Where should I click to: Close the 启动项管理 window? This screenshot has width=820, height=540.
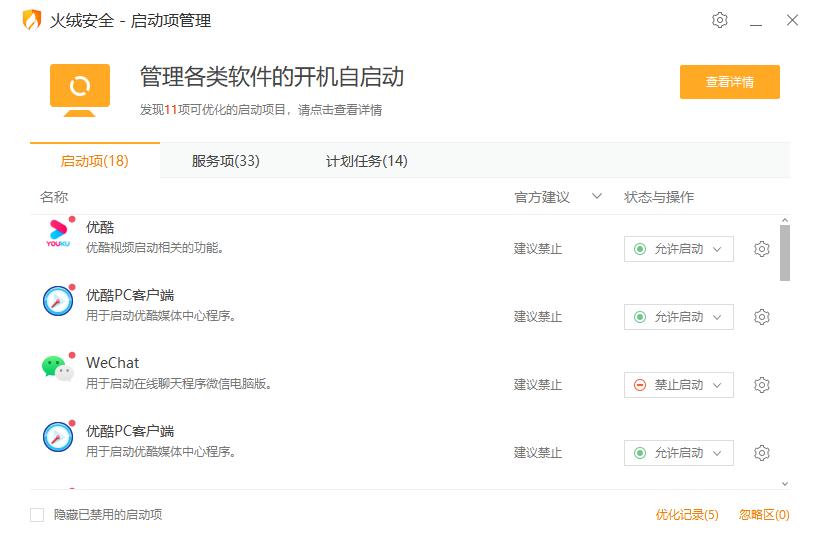792,20
